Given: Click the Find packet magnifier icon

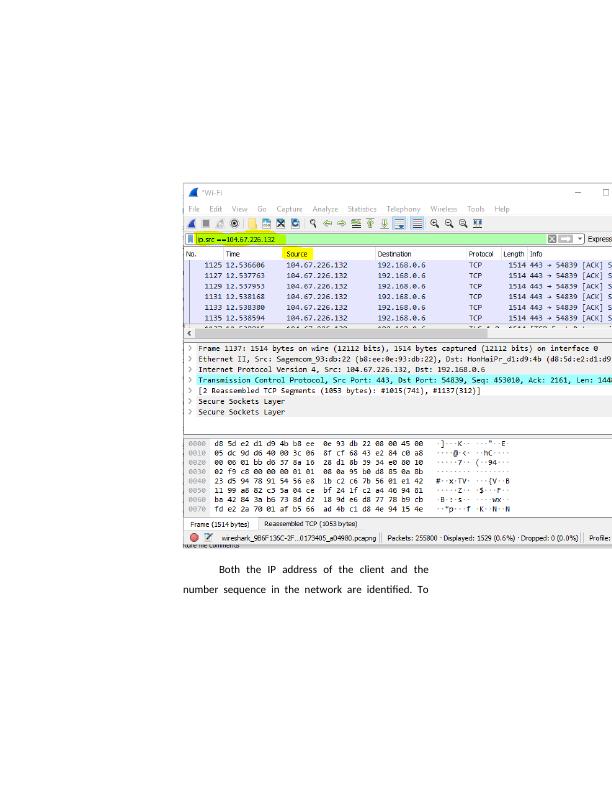Looking at the screenshot, I should pos(313,224).
